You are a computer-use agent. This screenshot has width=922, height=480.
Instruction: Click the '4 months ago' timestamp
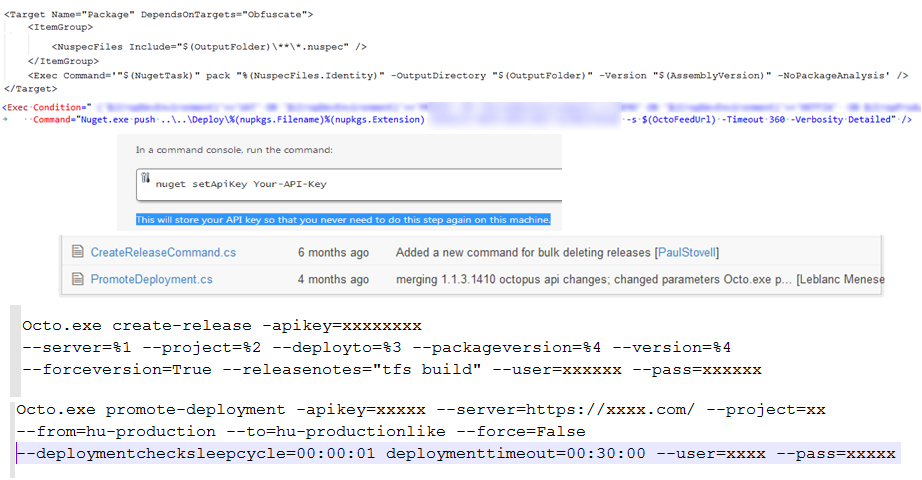333,279
